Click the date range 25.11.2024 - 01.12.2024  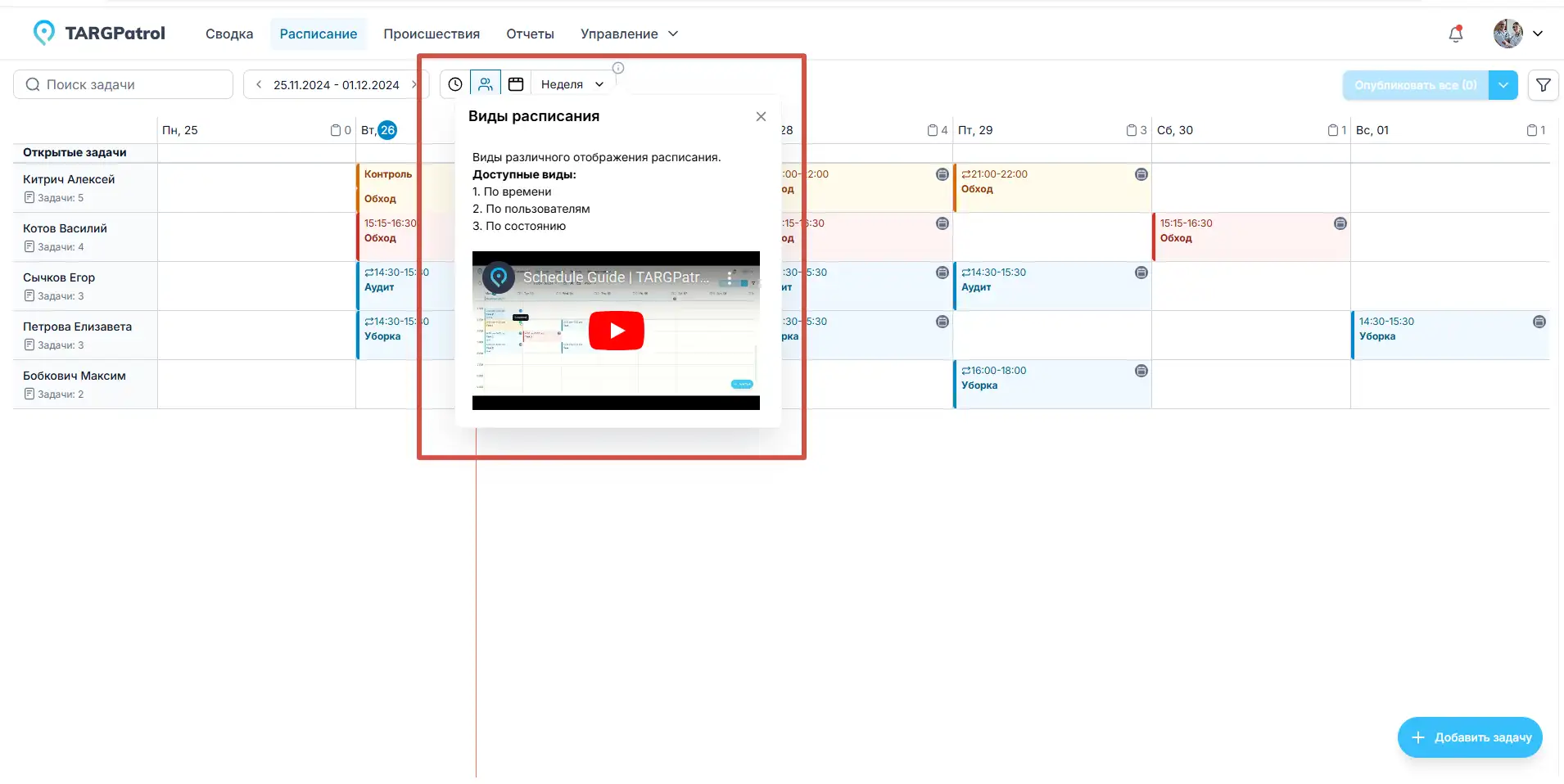(337, 84)
